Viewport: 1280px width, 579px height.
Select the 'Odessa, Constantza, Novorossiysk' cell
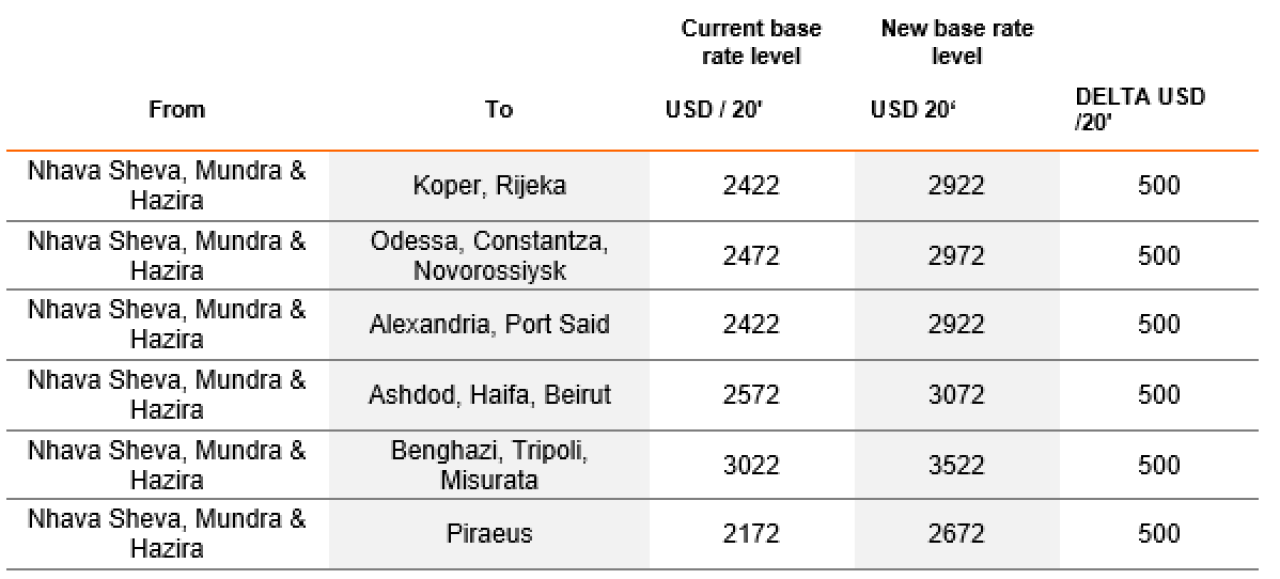point(489,256)
